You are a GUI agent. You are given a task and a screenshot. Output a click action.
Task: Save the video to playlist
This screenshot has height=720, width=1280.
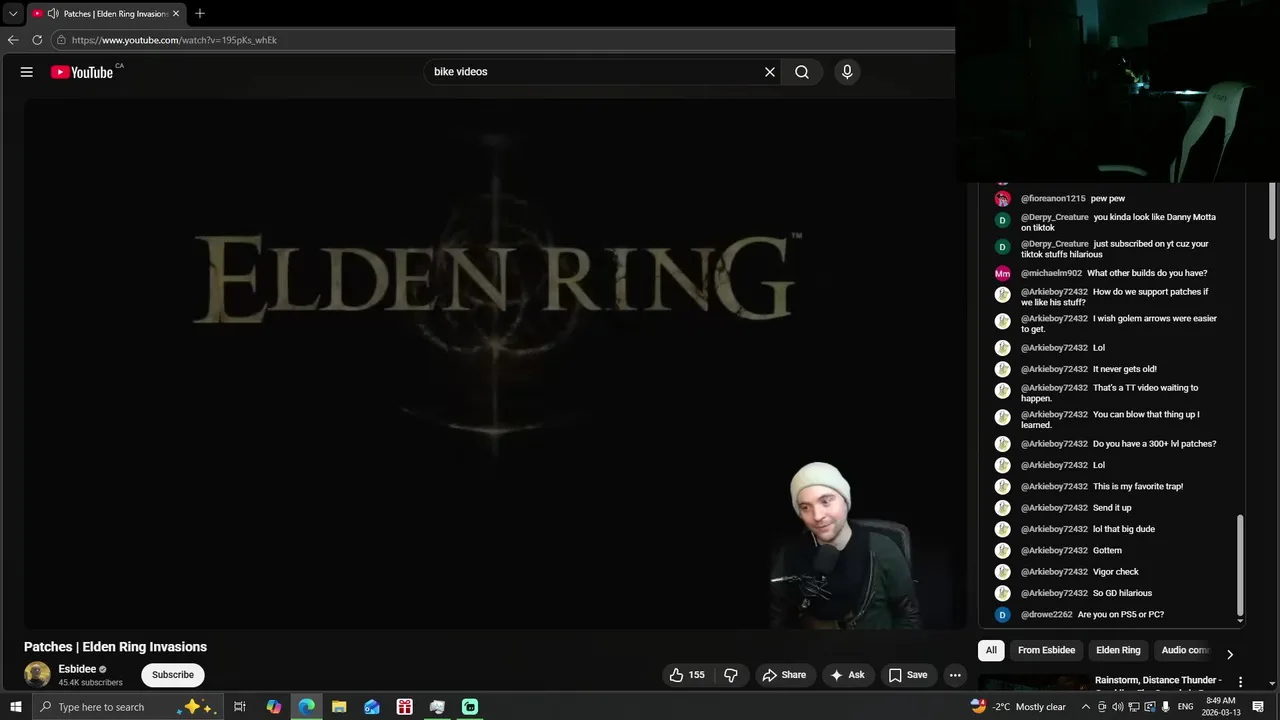(908, 675)
